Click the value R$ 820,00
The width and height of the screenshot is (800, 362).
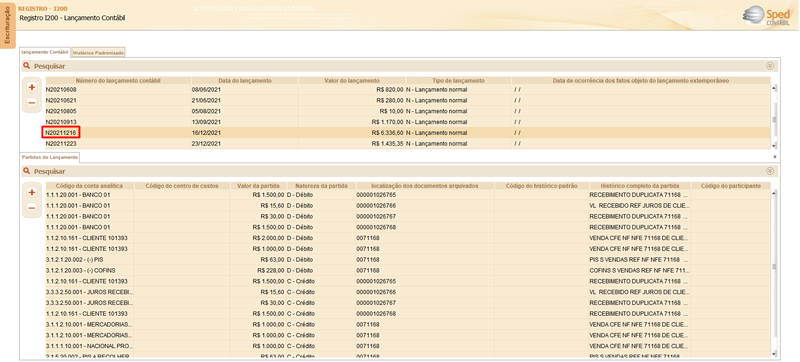(390, 90)
